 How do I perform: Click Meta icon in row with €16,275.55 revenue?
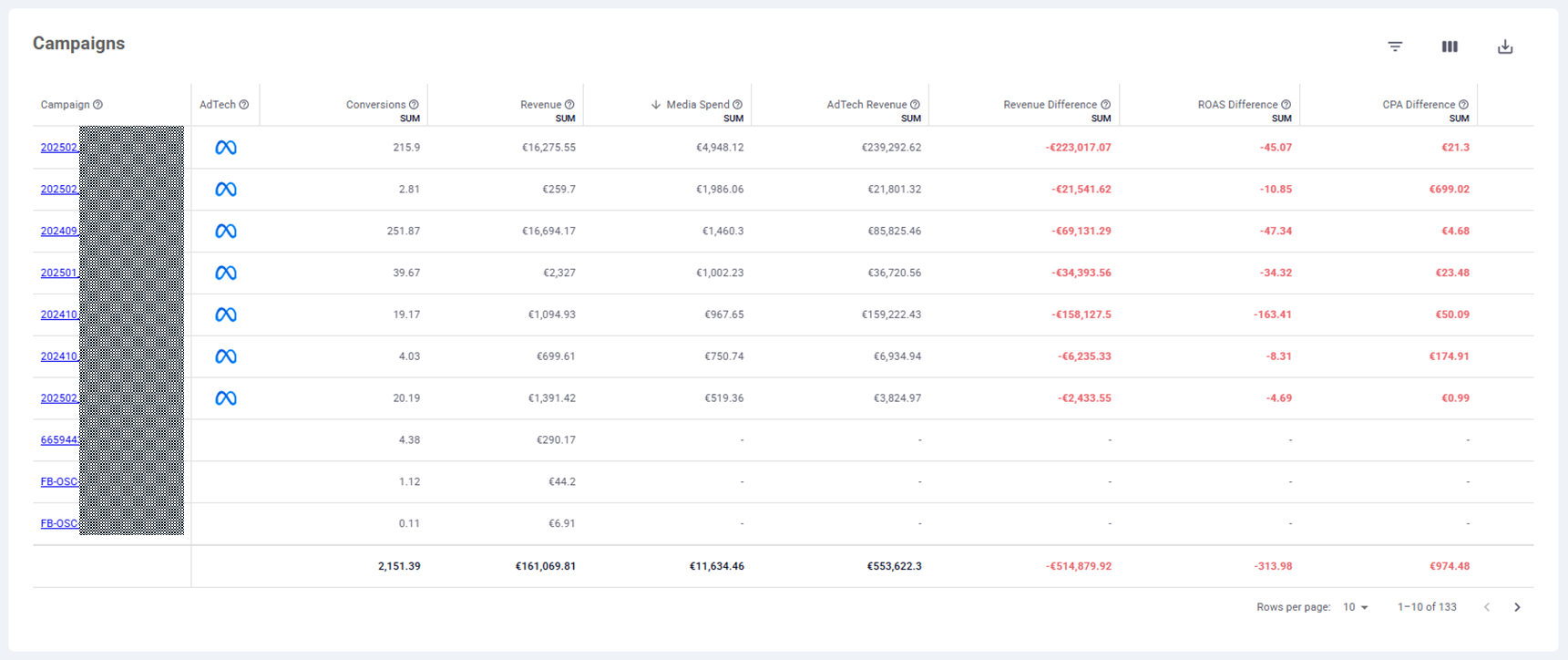[226, 148]
